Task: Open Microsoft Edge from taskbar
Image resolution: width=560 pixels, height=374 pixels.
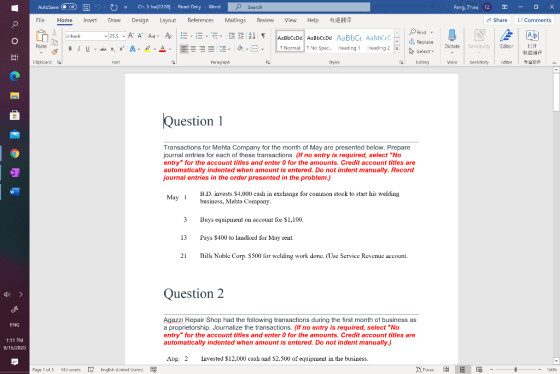Action: [x=15, y=76]
